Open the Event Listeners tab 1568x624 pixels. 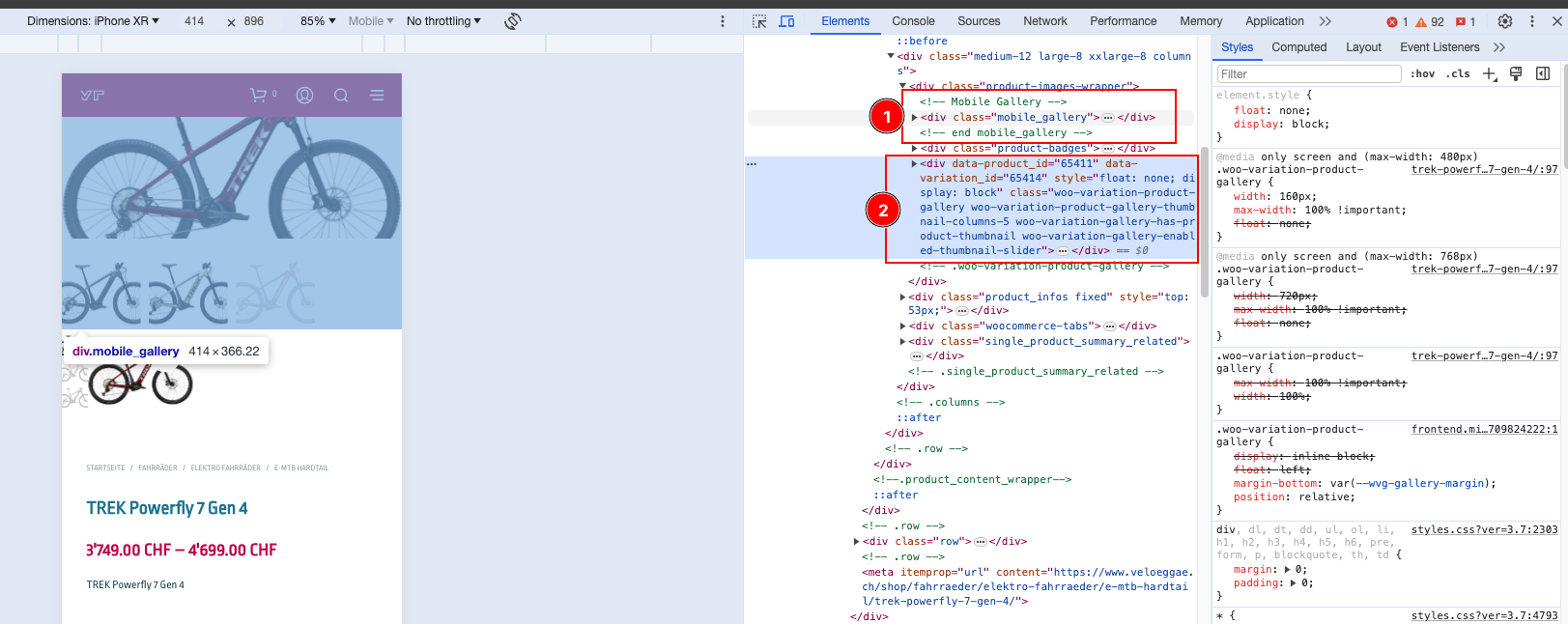click(x=1440, y=47)
